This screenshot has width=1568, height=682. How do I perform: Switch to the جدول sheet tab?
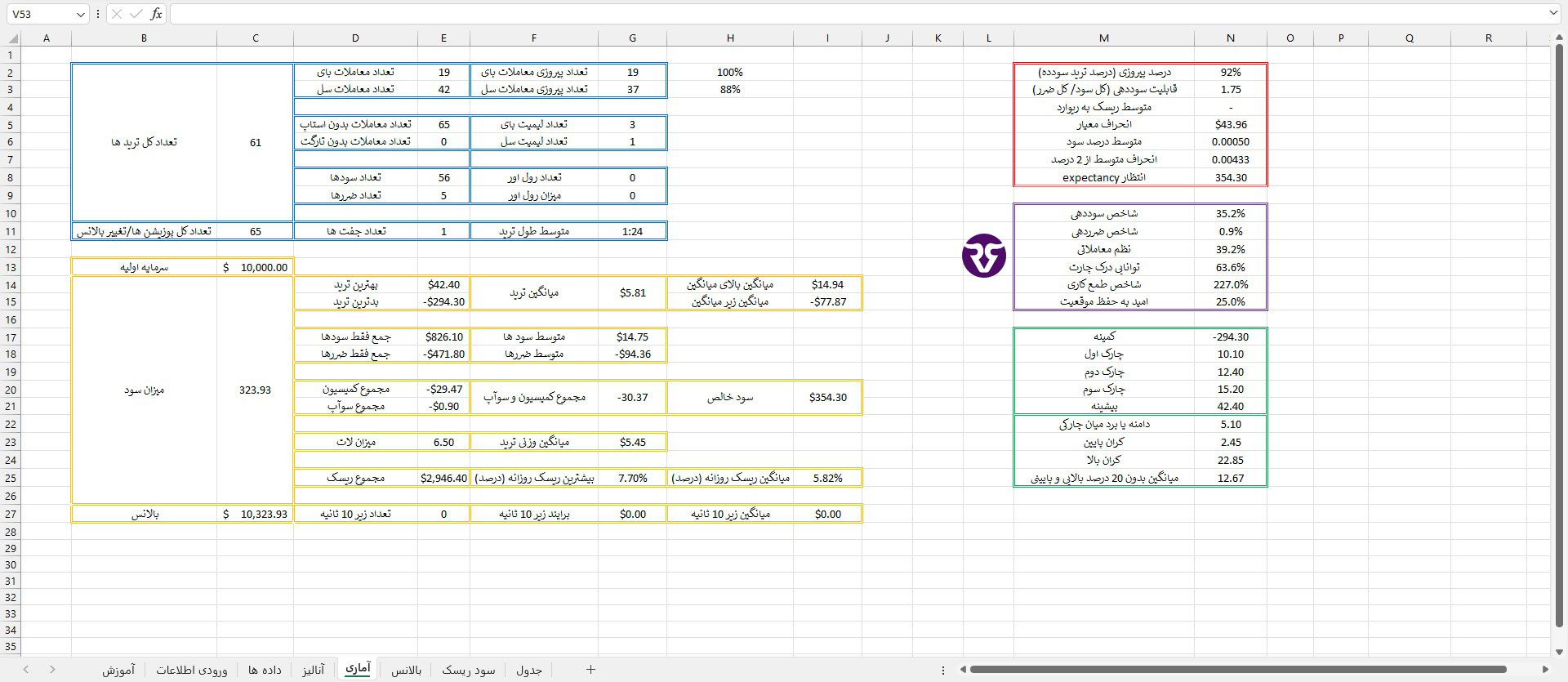(529, 670)
